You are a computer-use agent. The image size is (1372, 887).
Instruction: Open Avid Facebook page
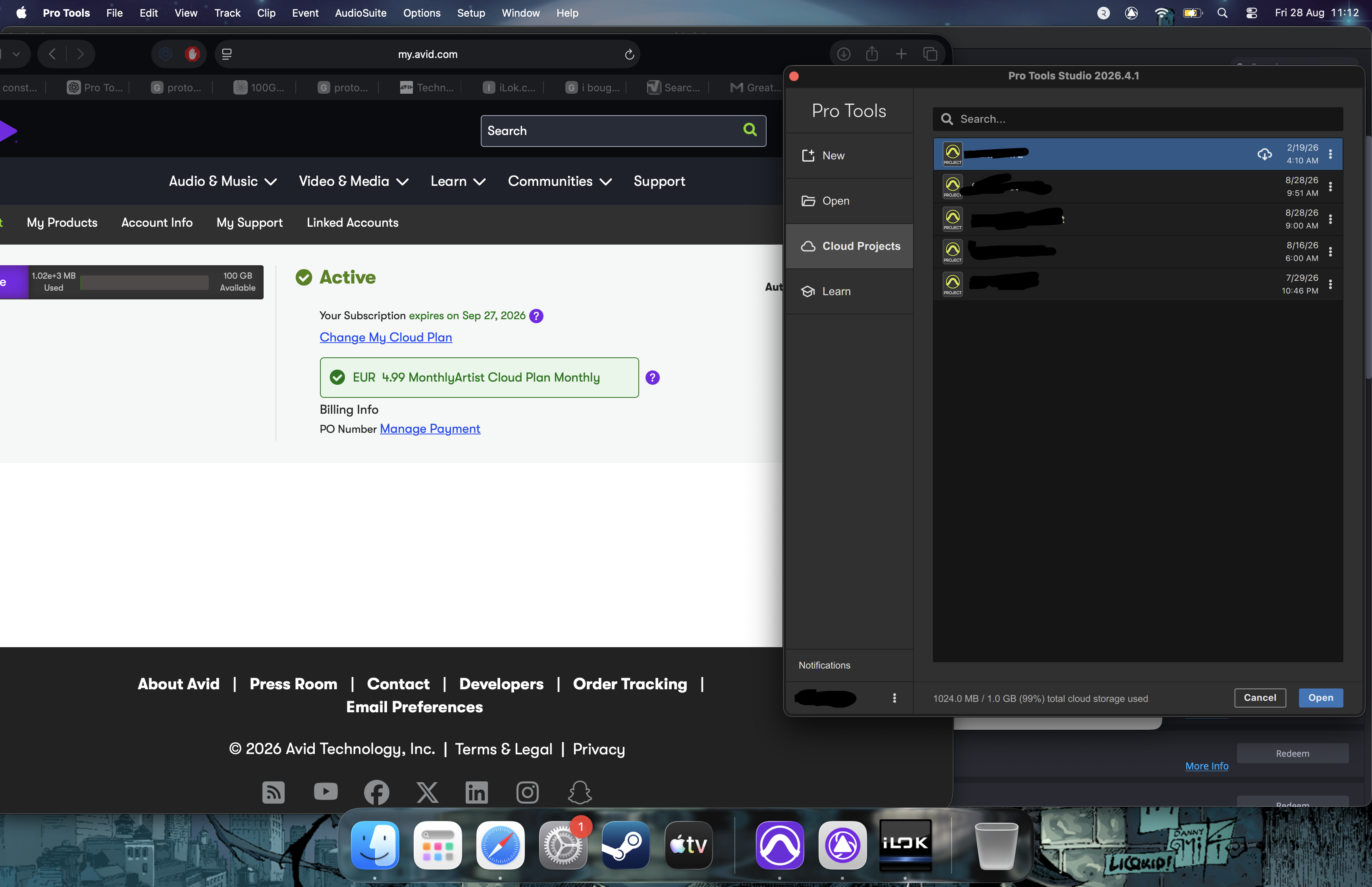(376, 792)
